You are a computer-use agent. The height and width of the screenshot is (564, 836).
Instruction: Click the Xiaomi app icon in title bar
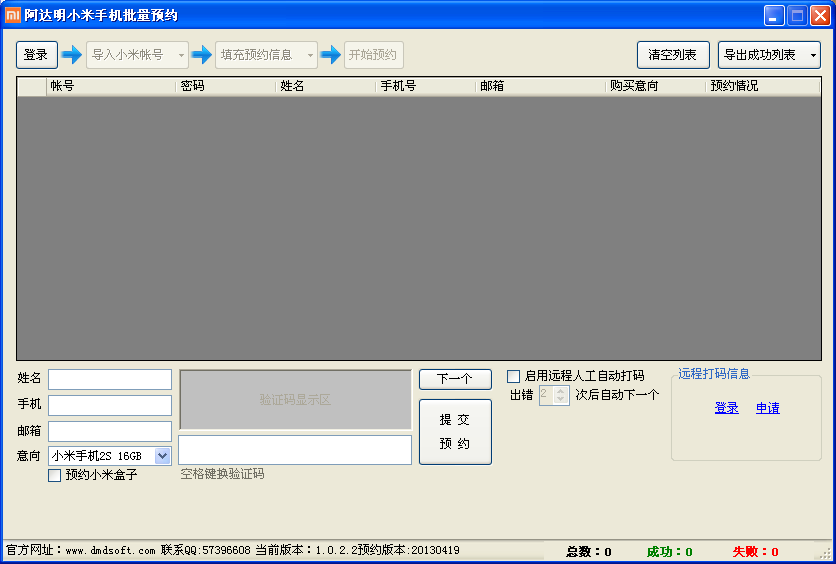pyautogui.click(x=12, y=15)
